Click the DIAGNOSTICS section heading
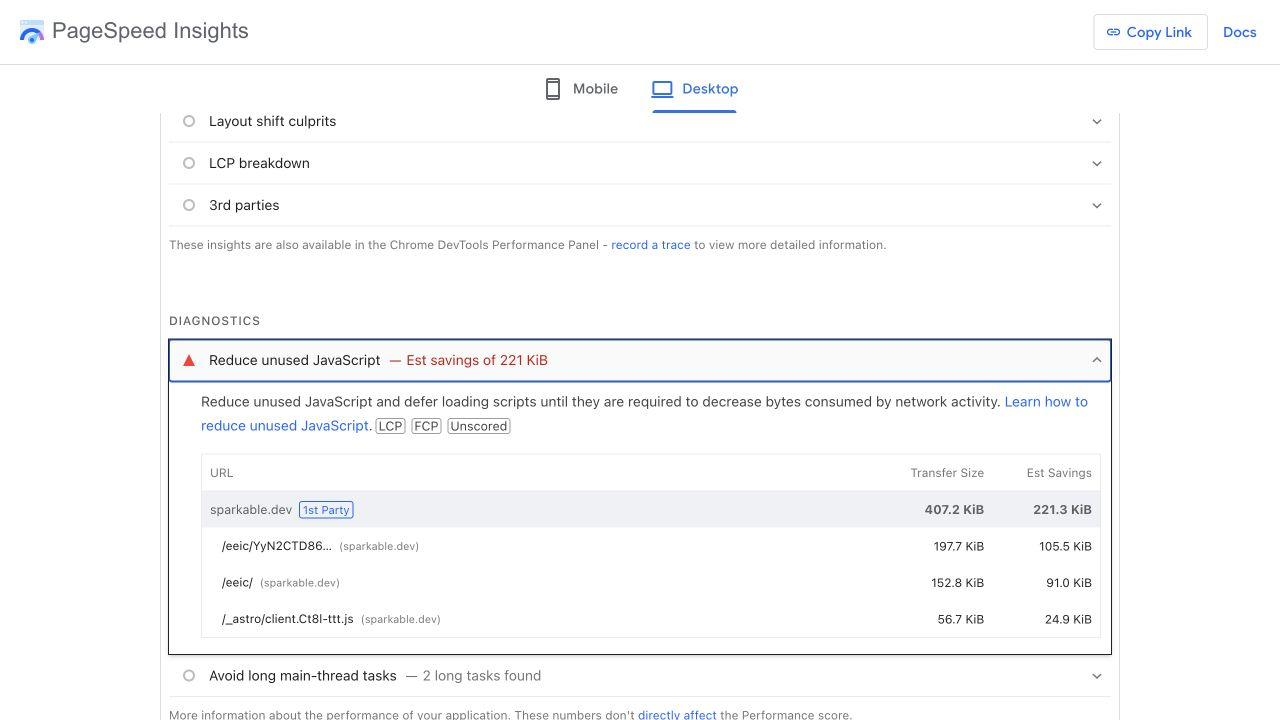This screenshot has height=720, width=1280. coord(215,321)
